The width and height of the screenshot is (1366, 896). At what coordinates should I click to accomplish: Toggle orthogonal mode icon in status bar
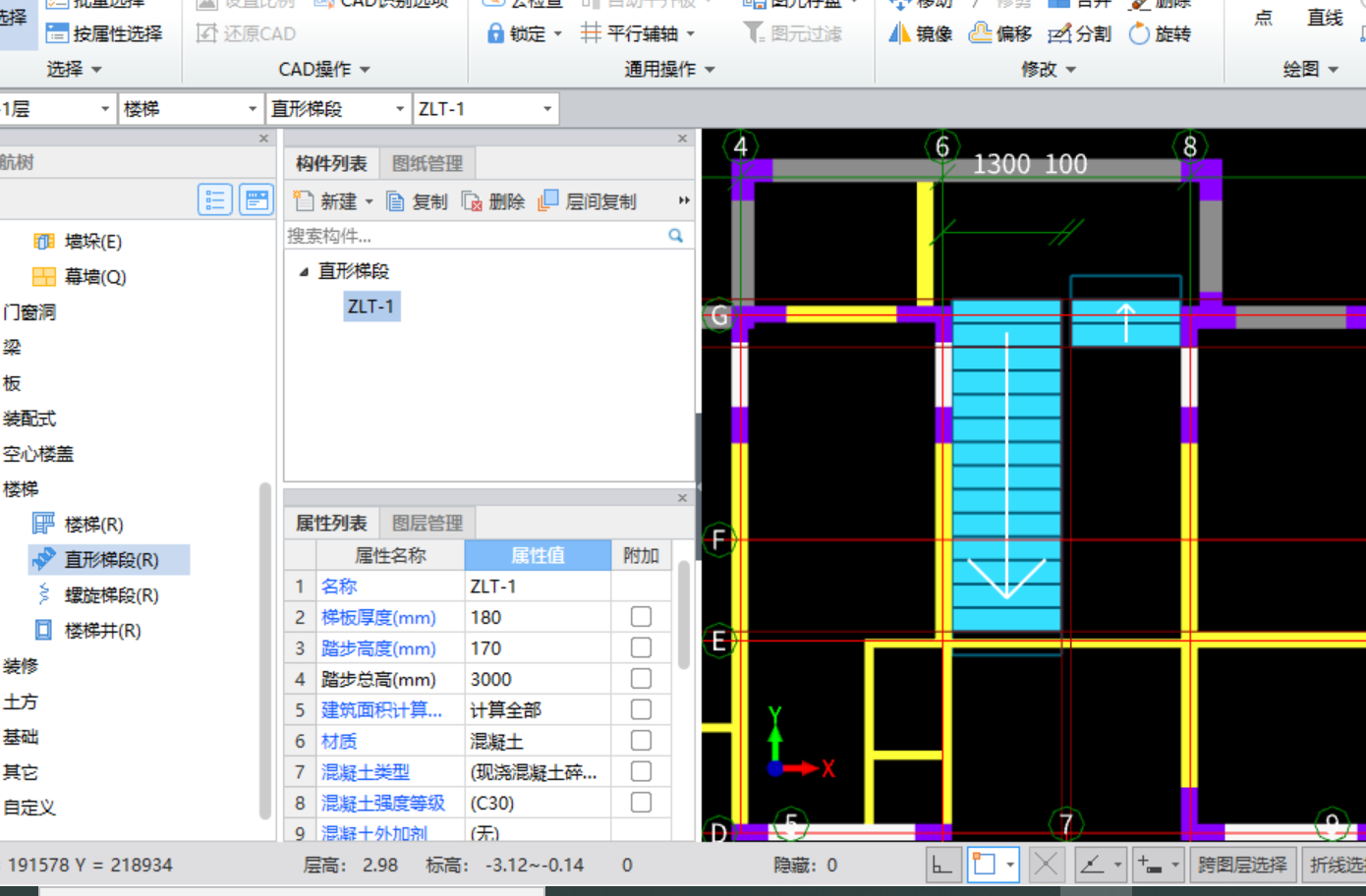942,865
